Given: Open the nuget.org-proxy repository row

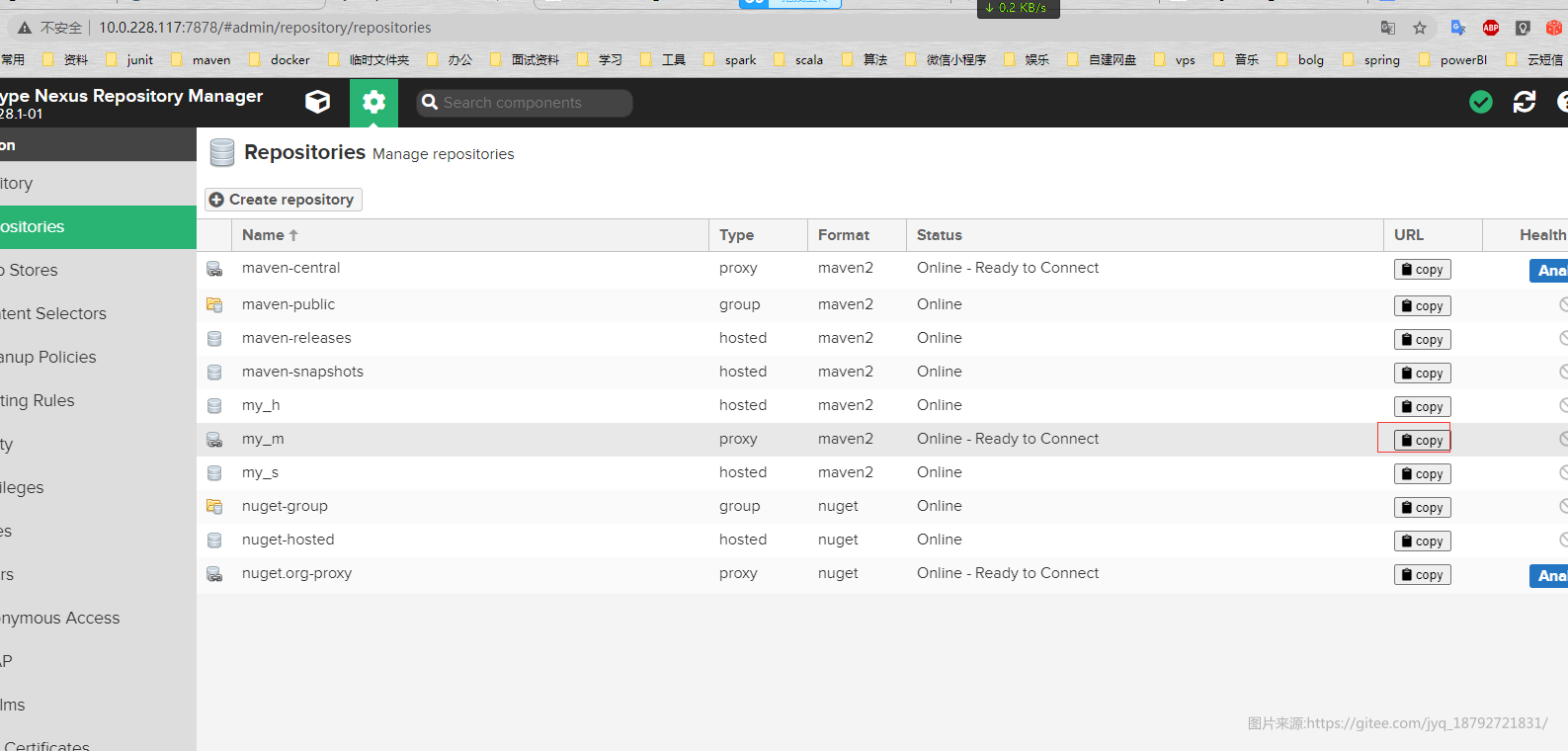Looking at the screenshot, I should 882,573.
